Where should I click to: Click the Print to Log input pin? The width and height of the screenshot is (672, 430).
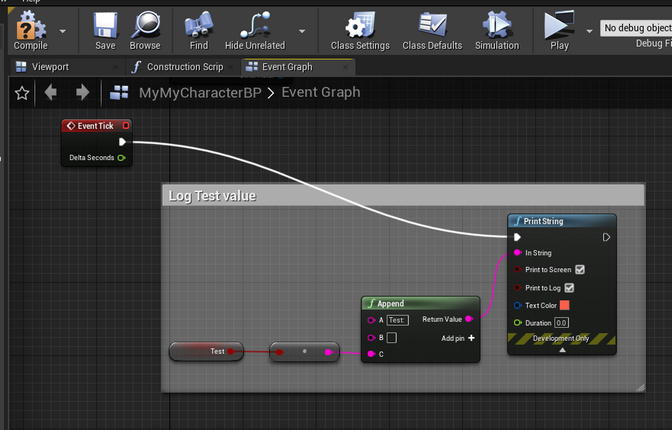click(517, 288)
